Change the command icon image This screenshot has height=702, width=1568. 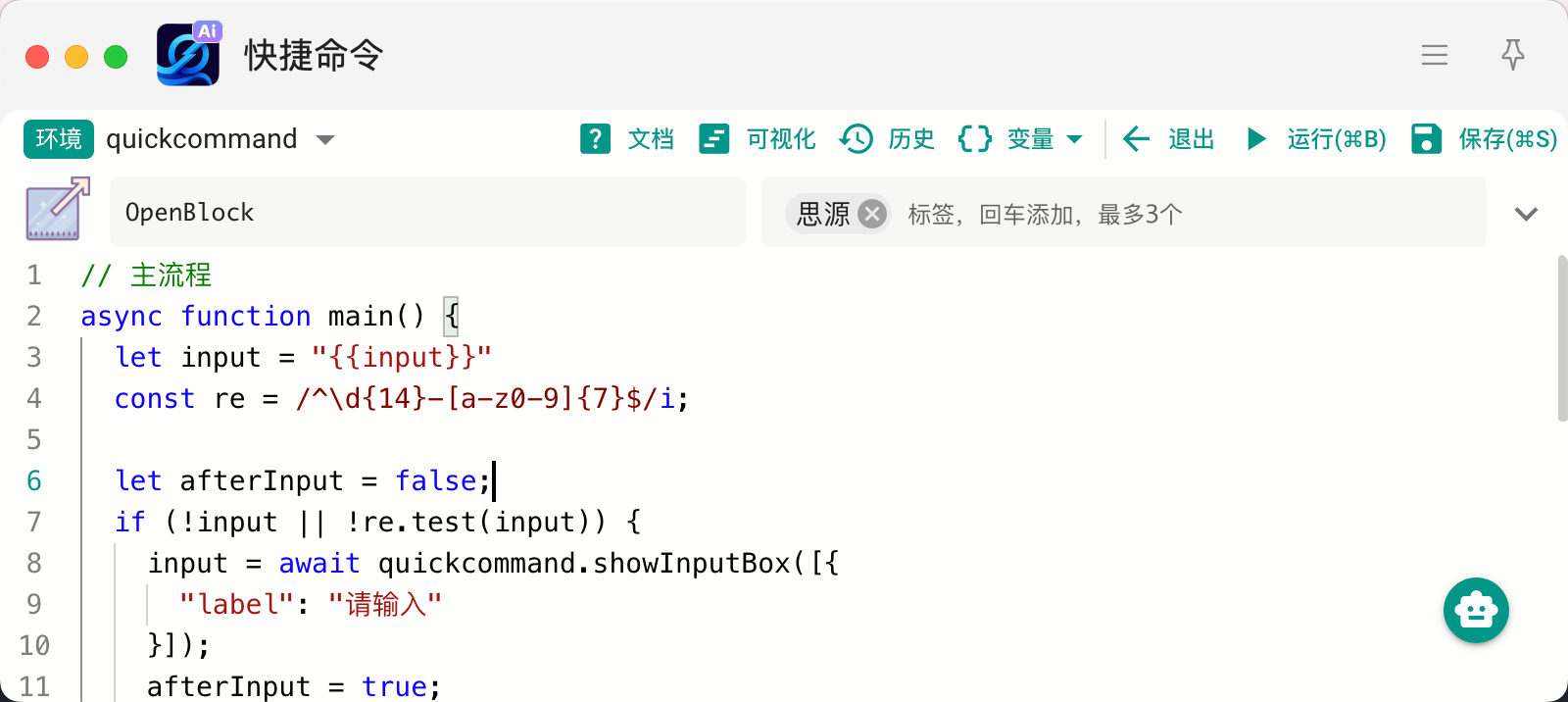click(58, 209)
